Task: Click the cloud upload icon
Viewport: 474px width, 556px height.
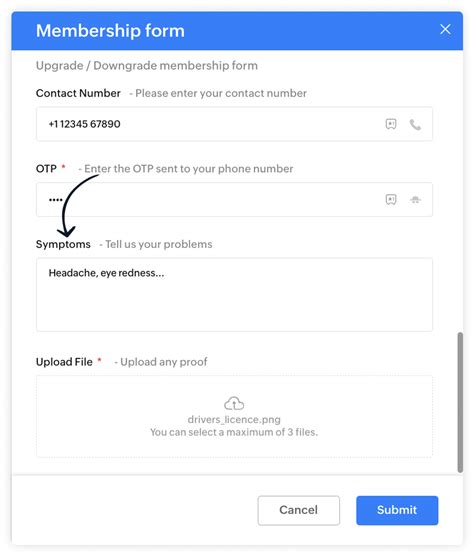Action: 234,404
